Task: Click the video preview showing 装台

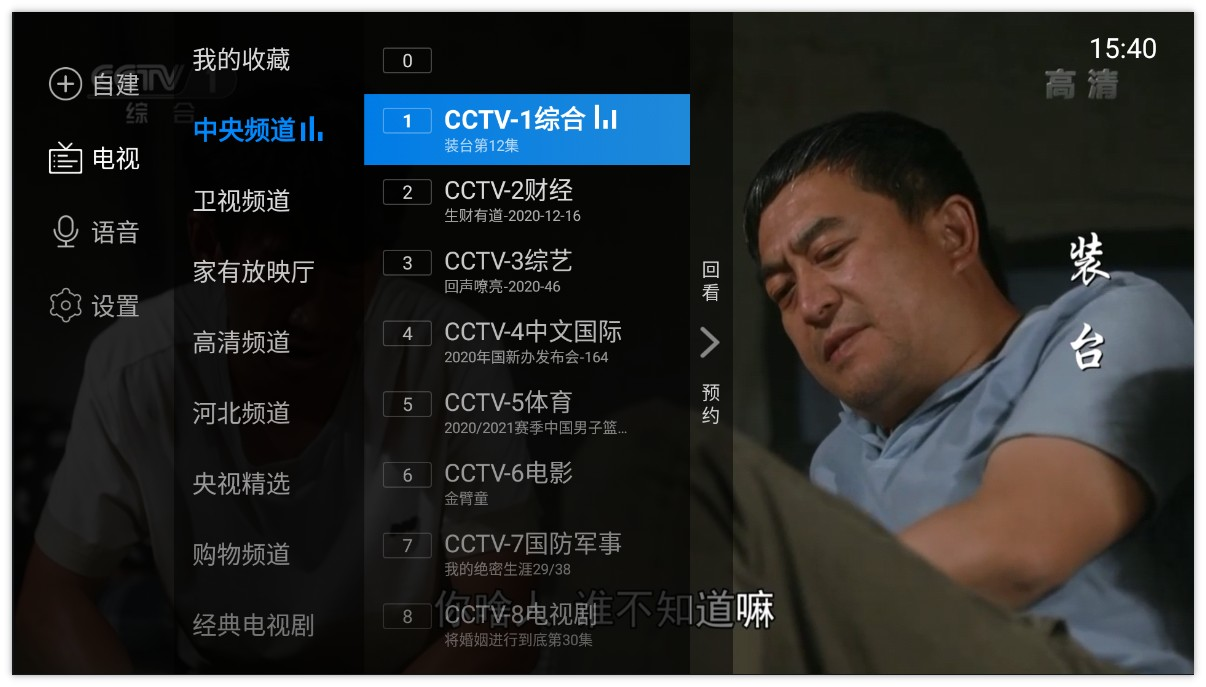Action: click(x=962, y=343)
